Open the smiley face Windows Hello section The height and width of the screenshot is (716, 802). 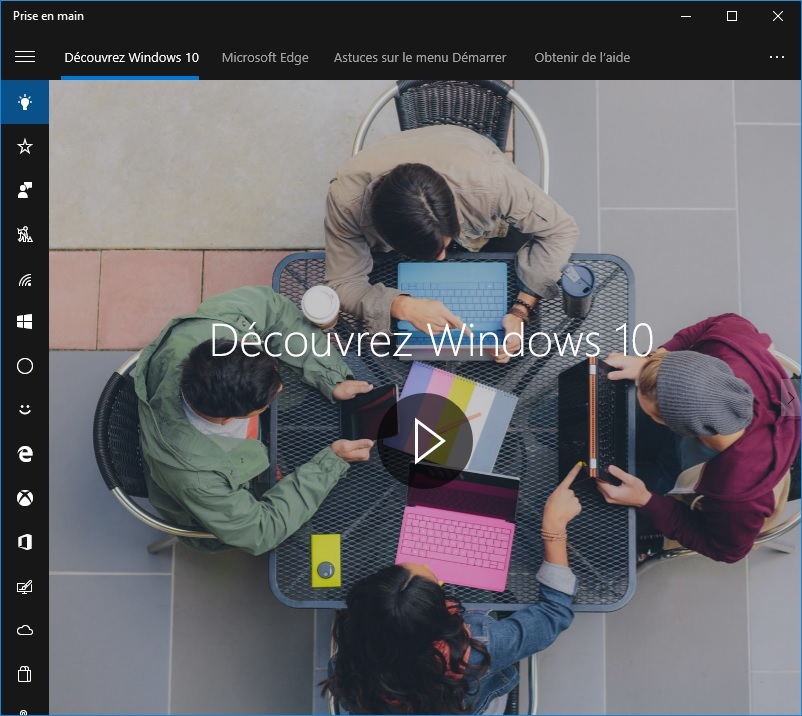pos(25,410)
